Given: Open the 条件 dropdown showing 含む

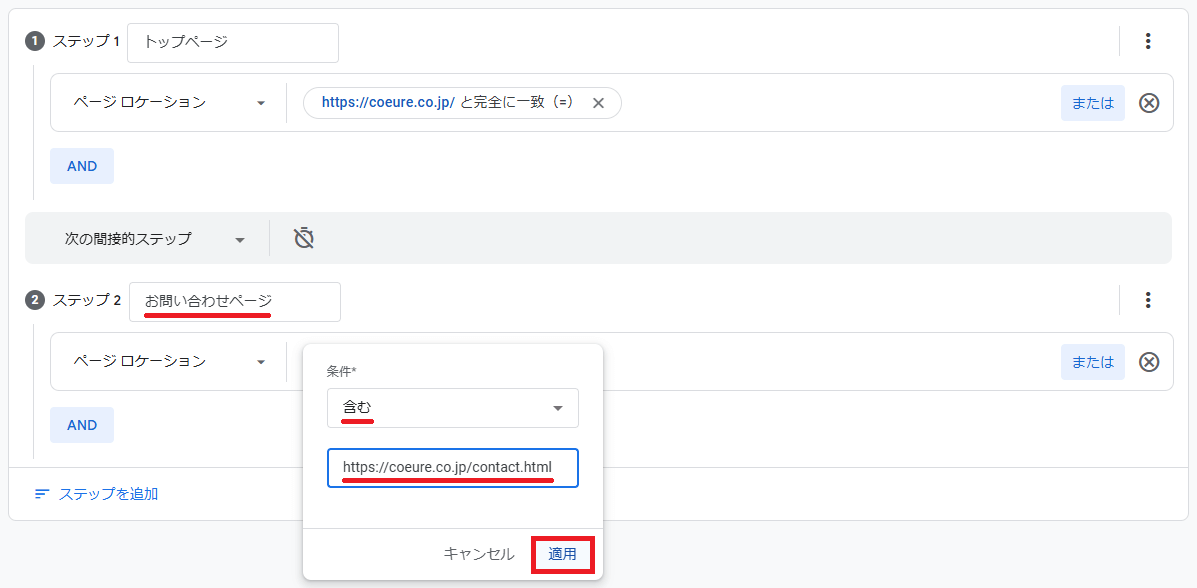Looking at the screenshot, I should [452, 408].
